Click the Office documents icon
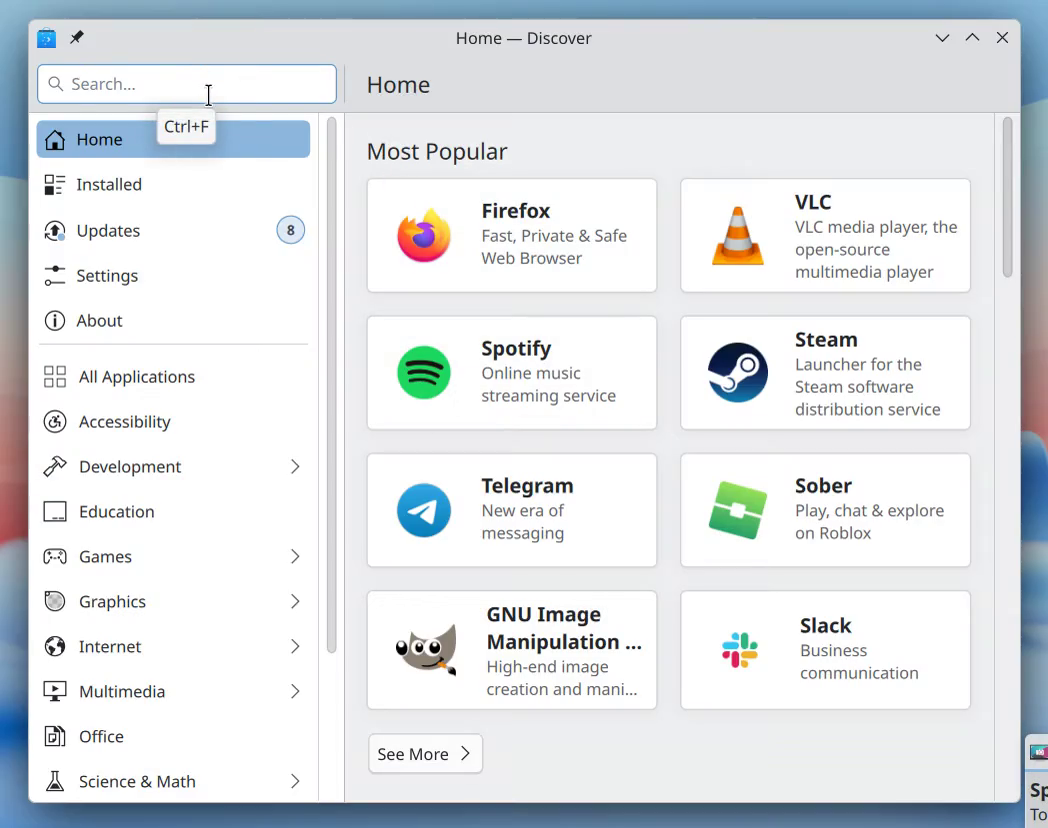Image resolution: width=1048 pixels, height=828 pixels. 55,736
